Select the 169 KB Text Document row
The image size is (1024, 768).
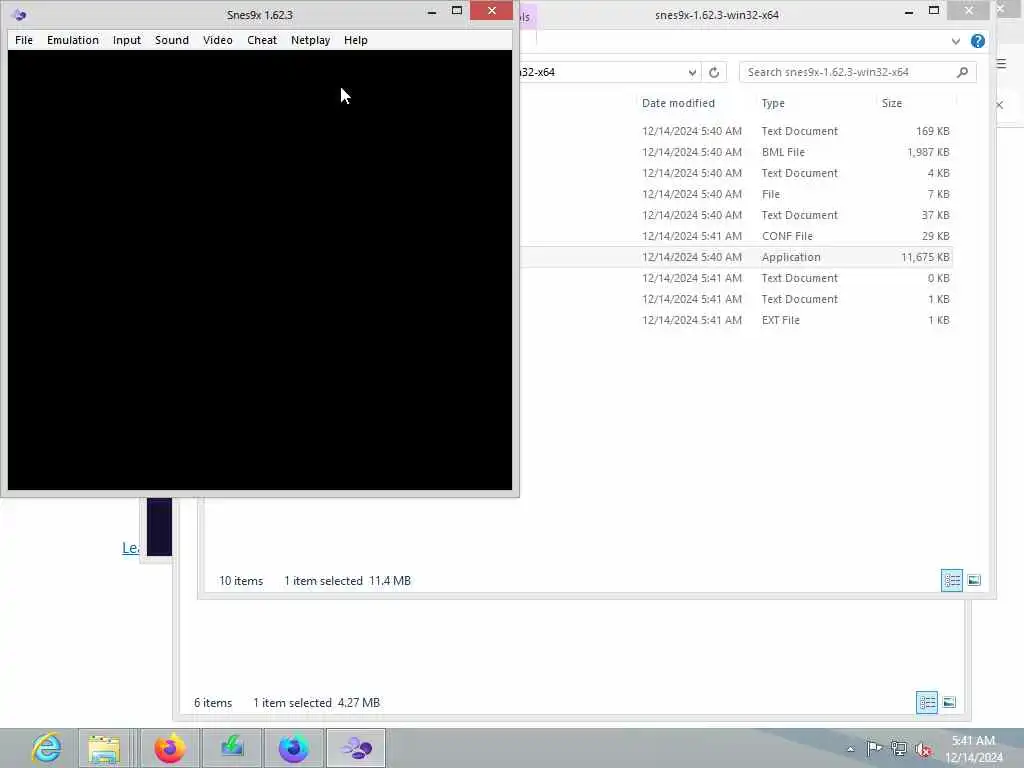pyautogui.click(x=737, y=131)
